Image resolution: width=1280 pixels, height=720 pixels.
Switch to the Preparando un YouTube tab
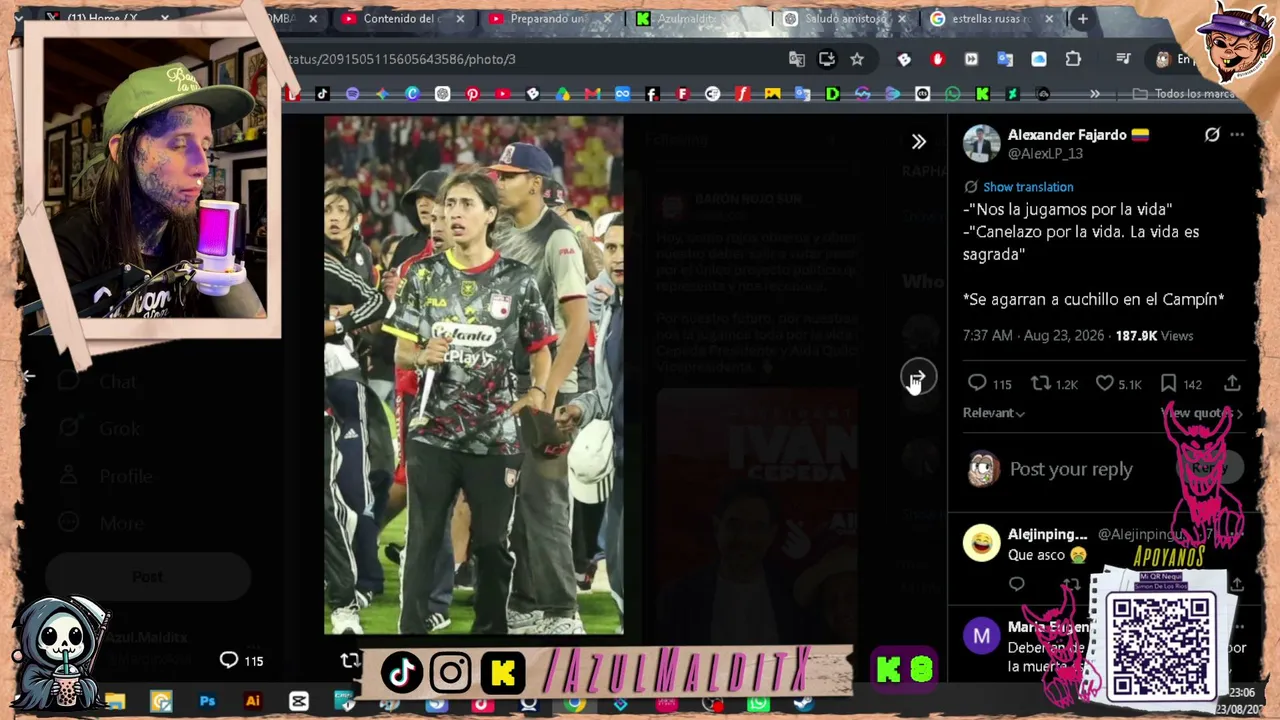tap(546, 19)
